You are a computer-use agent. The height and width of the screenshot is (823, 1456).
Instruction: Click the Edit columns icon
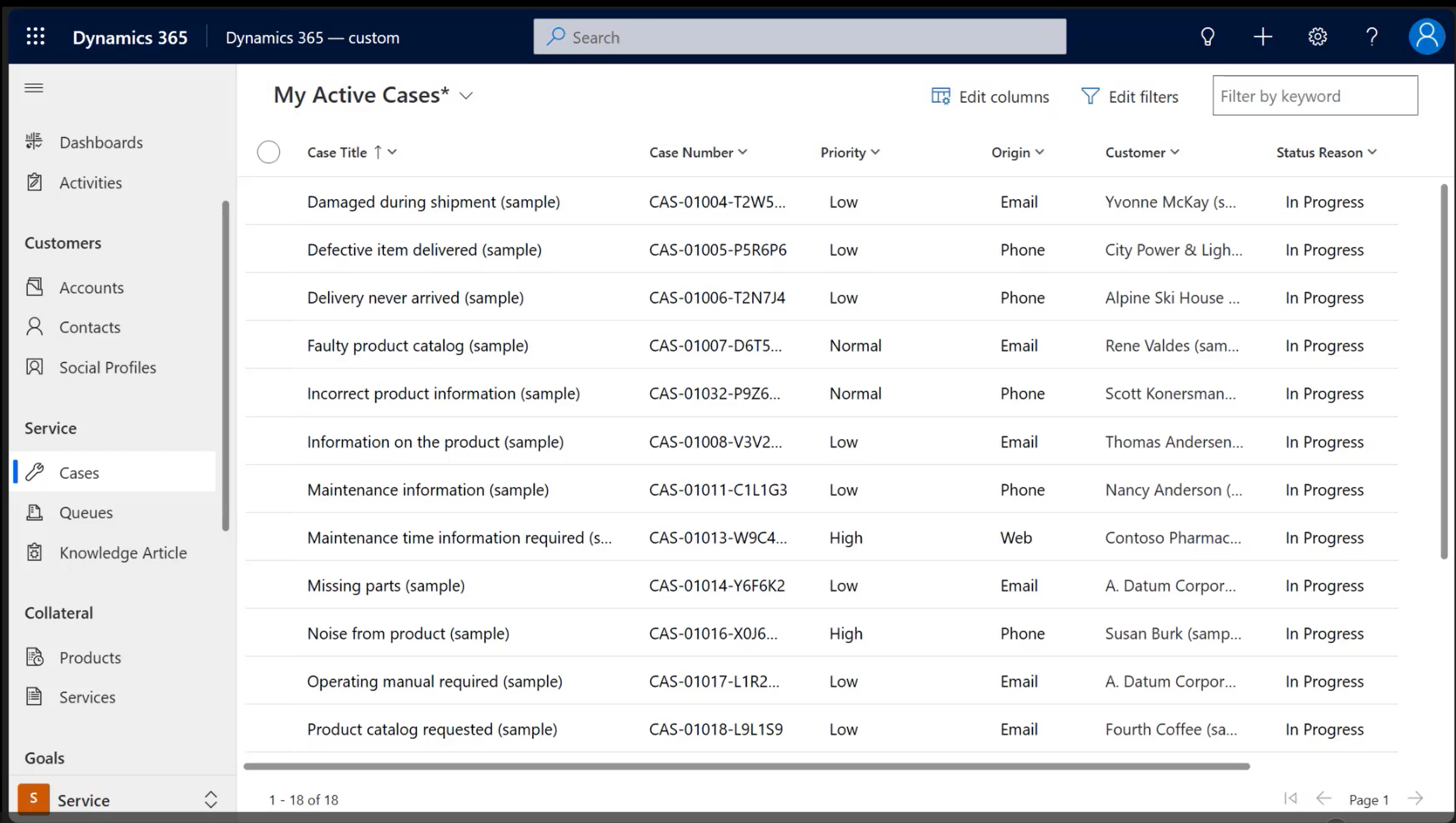pos(940,95)
